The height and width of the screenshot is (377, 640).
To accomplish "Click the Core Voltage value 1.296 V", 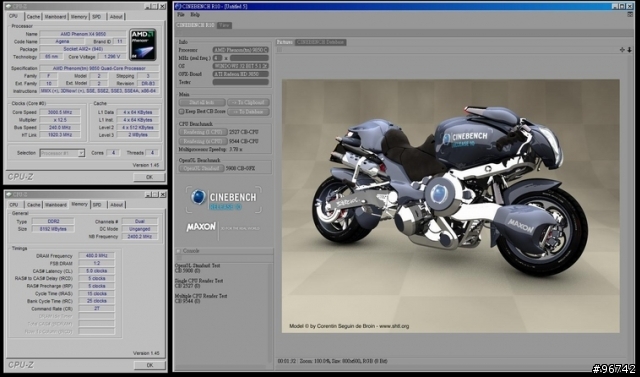I will click(112, 57).
